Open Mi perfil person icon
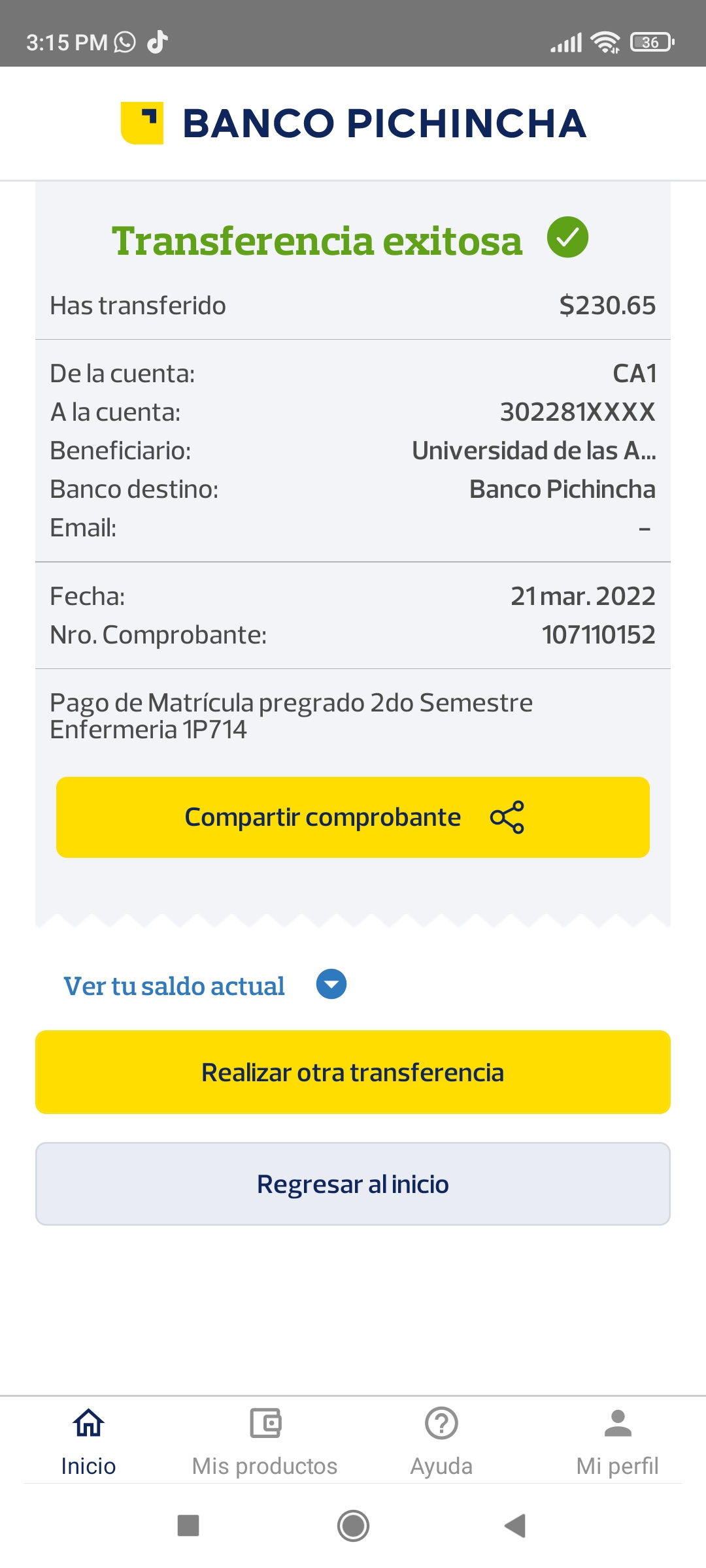Screen dimensions: 706x1568 tap(618, 1423)
